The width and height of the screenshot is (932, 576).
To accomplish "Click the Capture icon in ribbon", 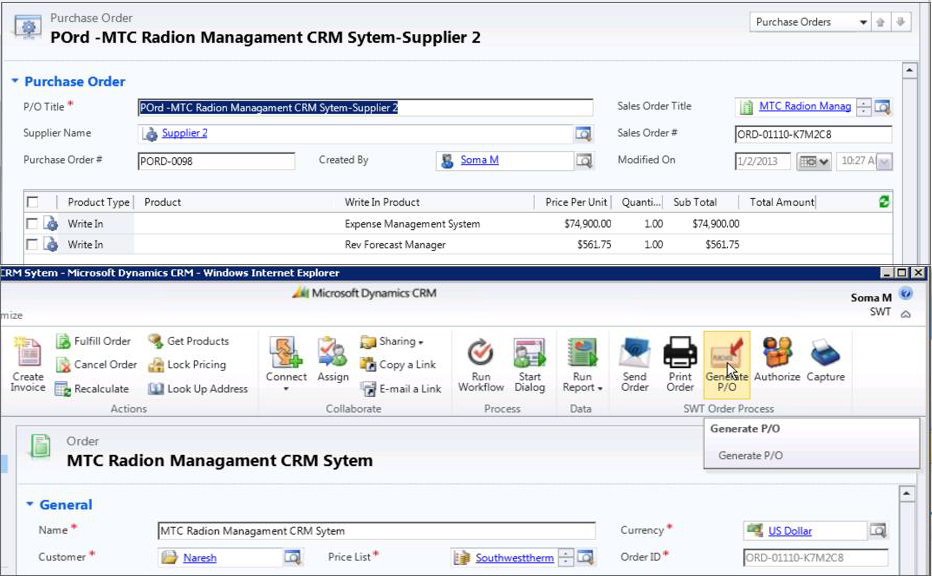I will click(x=825, y=354).
